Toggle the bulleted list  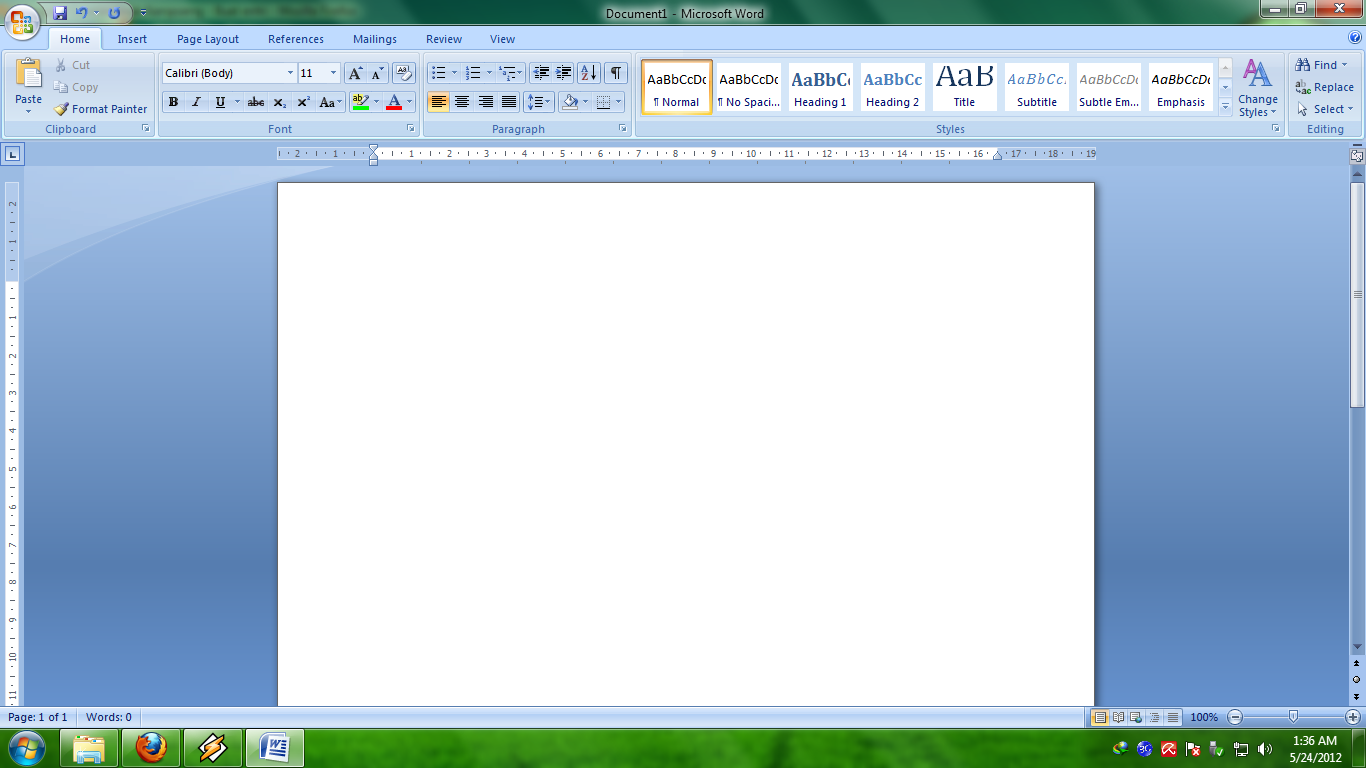coord(438,72)
